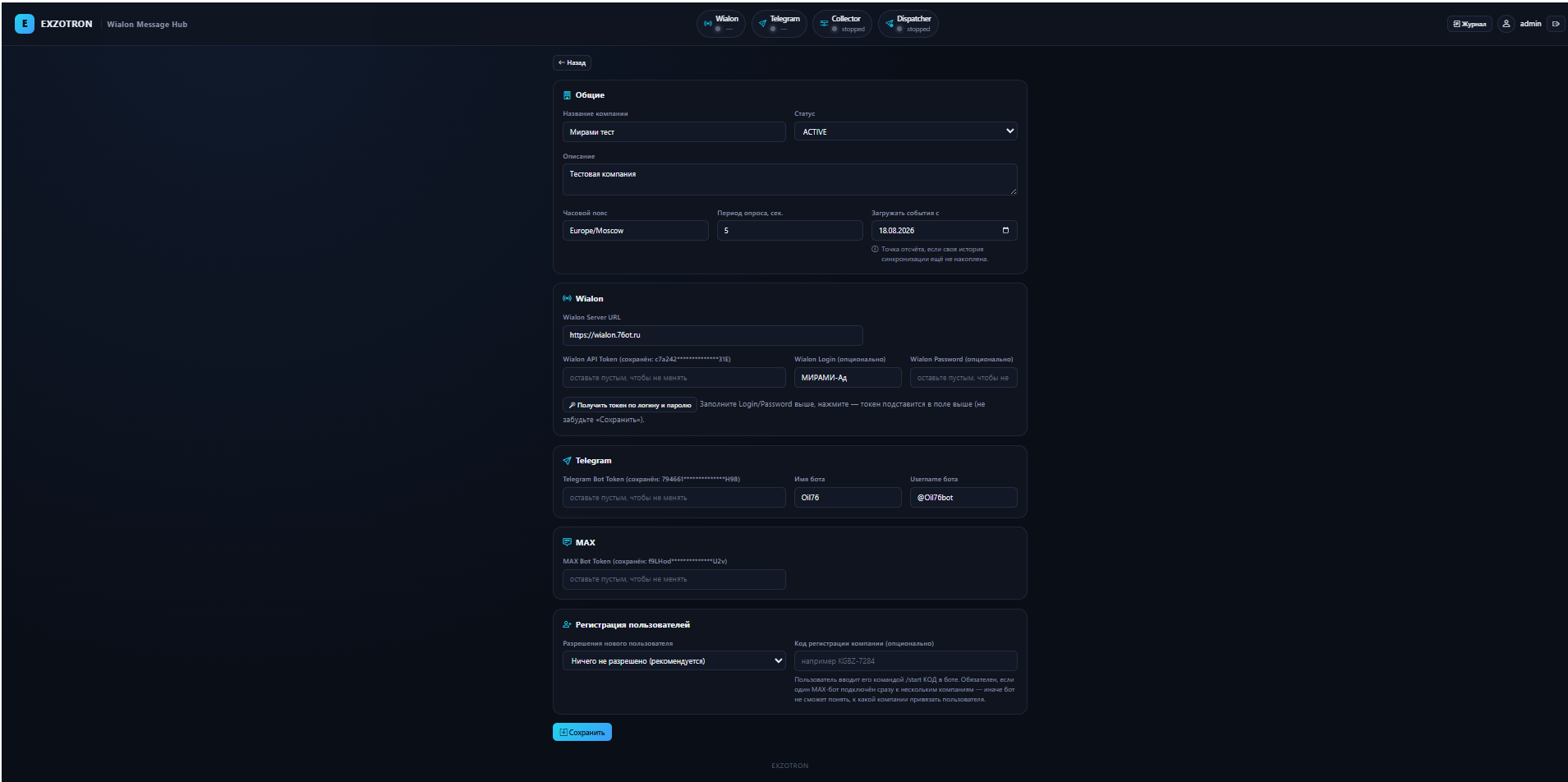Click the user-plus icon beside Регистрация пользователей
The width and height of the screenshot is (1568, 782).
(x=567, y=625)
